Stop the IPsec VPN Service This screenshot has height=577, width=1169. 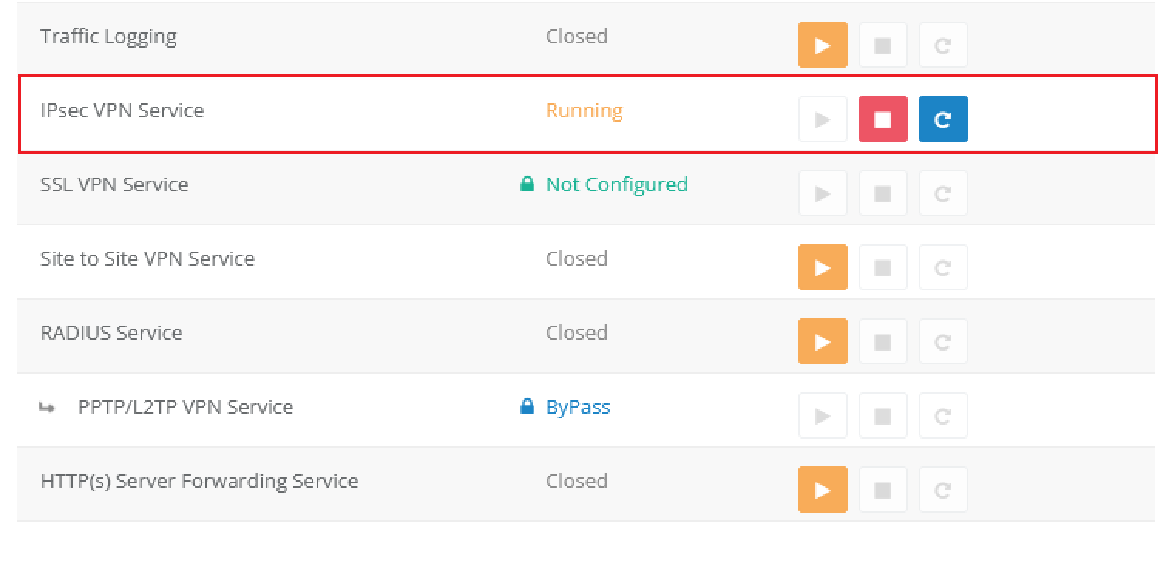(x=882, y=120)
